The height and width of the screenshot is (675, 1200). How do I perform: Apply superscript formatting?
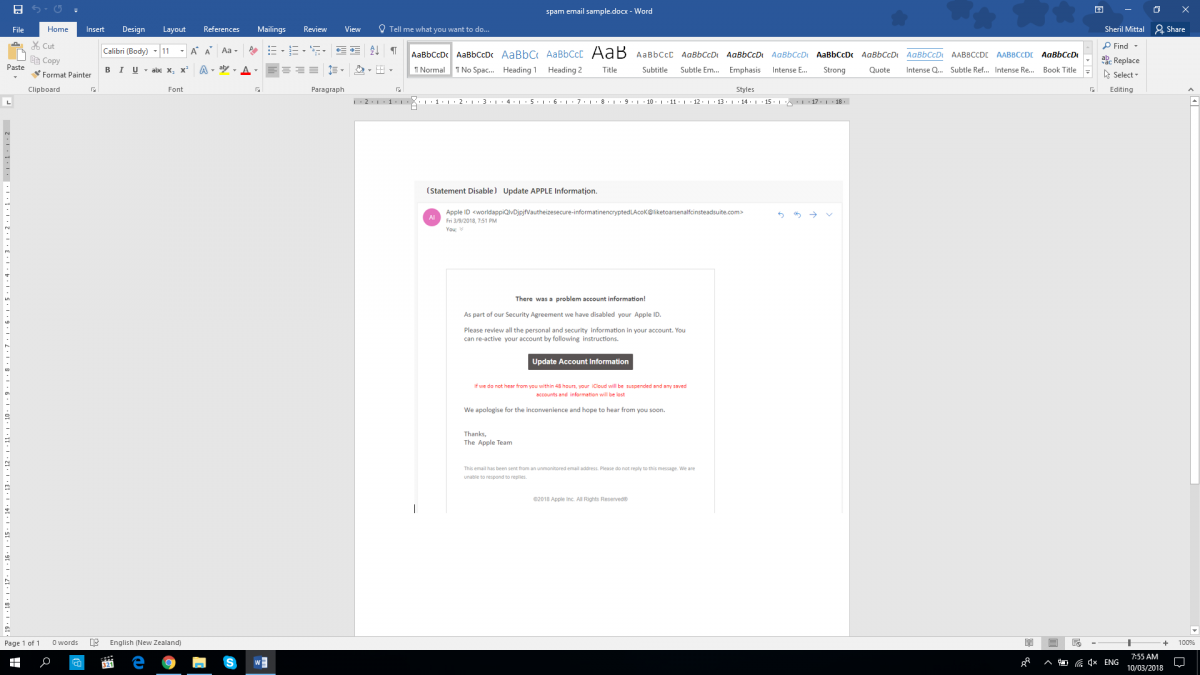click(x=185, y=70)
